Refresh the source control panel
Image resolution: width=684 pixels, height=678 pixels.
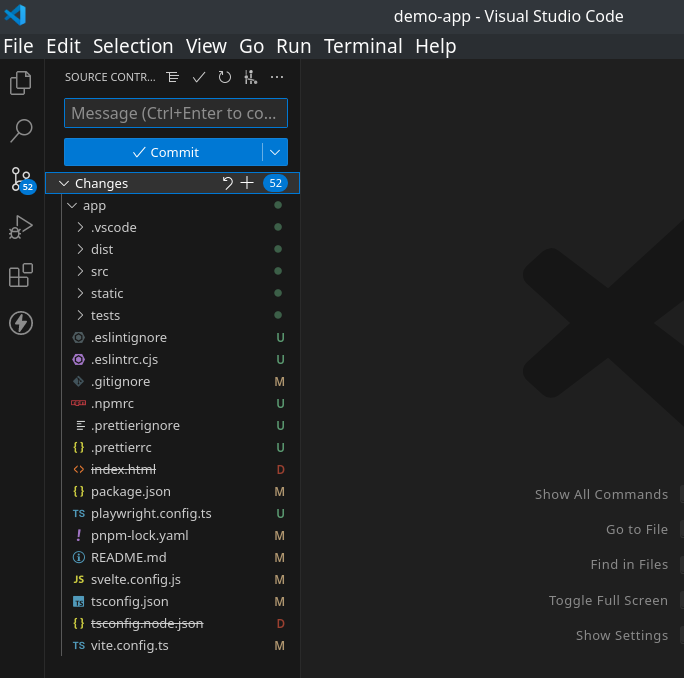225,77
